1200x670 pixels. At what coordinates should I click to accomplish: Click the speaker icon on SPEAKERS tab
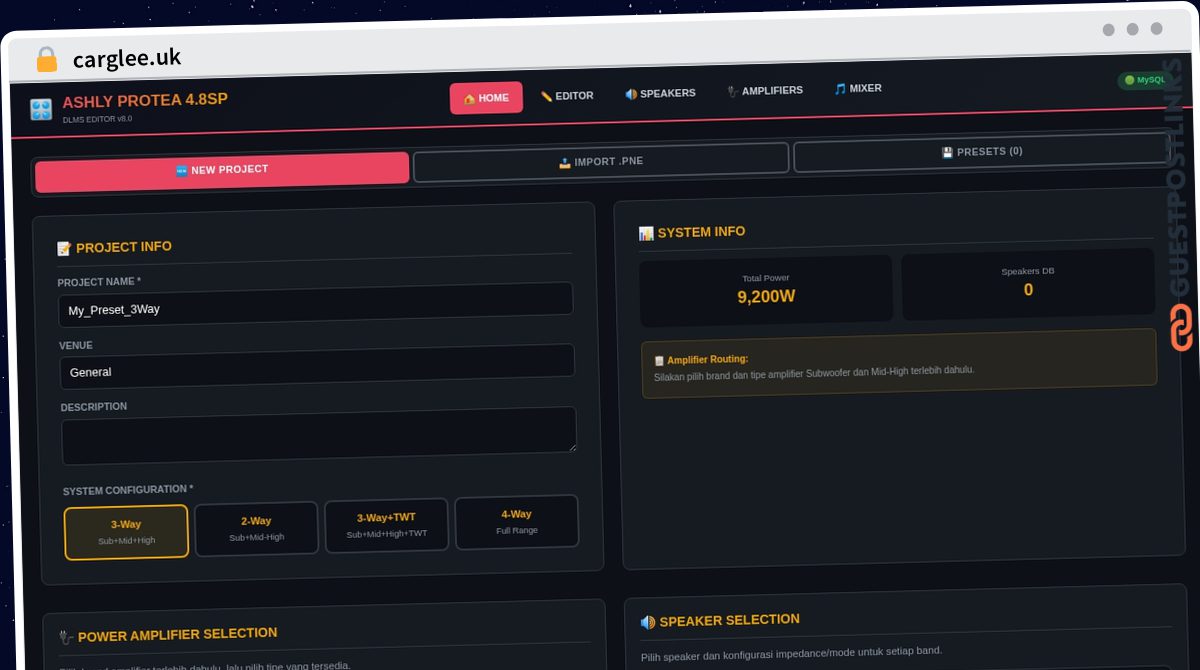click(x=631, y=95)
